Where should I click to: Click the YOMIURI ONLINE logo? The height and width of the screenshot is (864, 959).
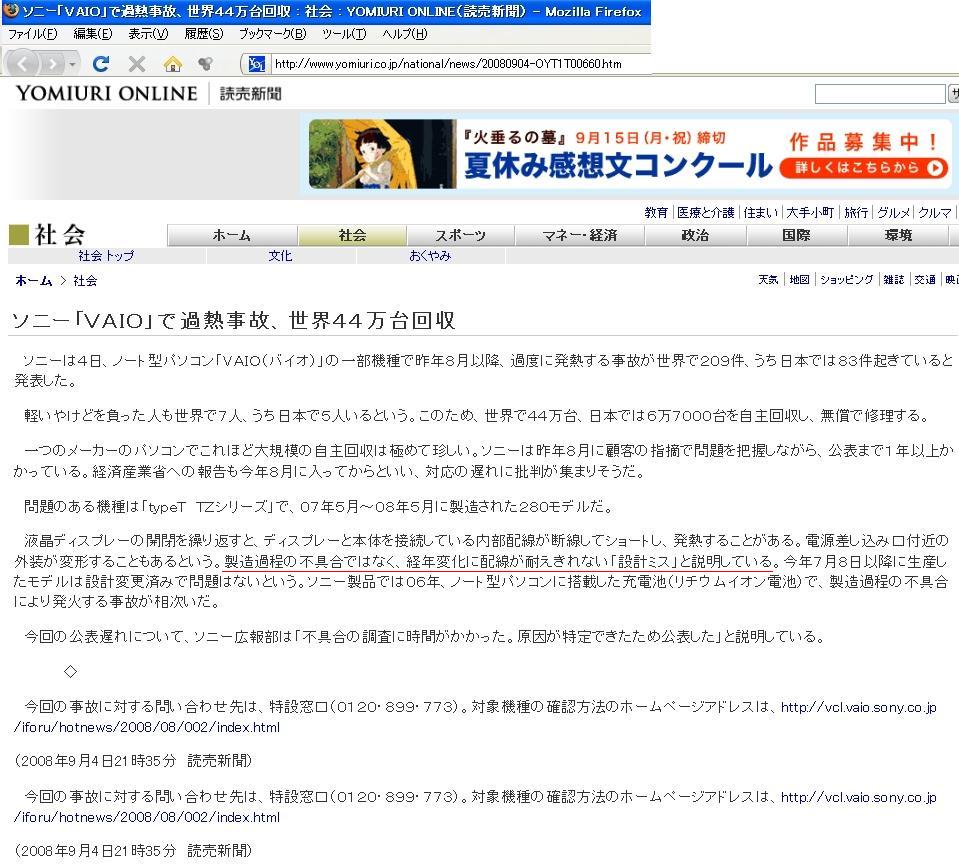[106, 93]
